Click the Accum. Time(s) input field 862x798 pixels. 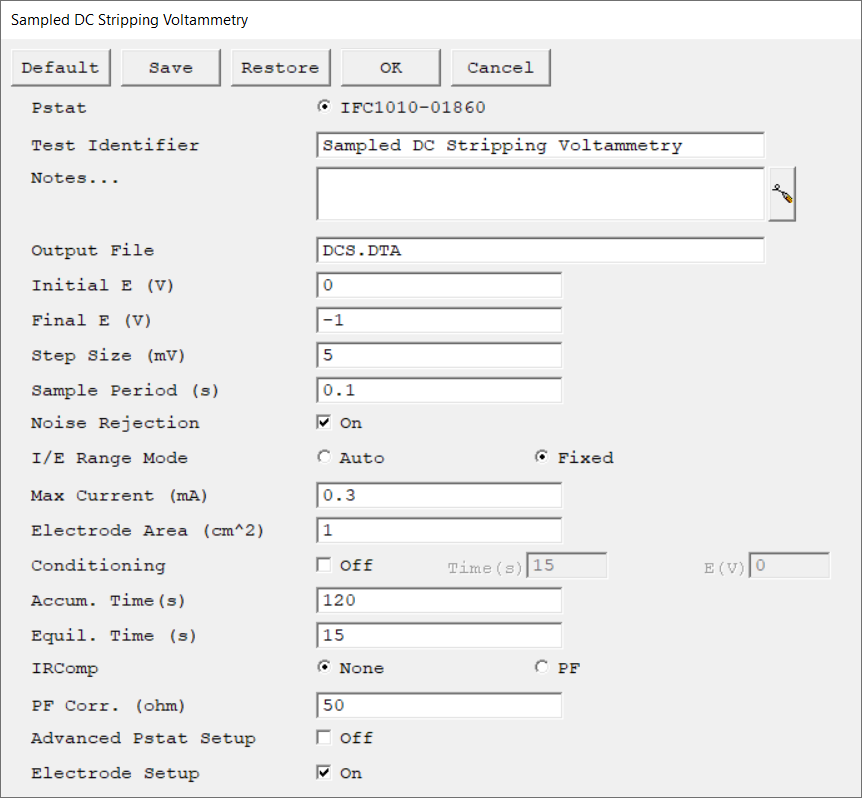pos(438,600)
